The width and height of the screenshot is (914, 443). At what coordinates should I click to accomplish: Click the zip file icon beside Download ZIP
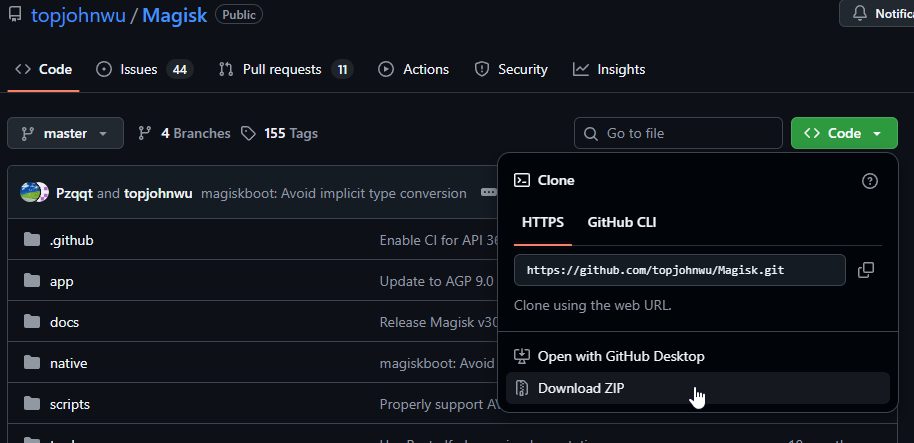click(x=522, y=388)
